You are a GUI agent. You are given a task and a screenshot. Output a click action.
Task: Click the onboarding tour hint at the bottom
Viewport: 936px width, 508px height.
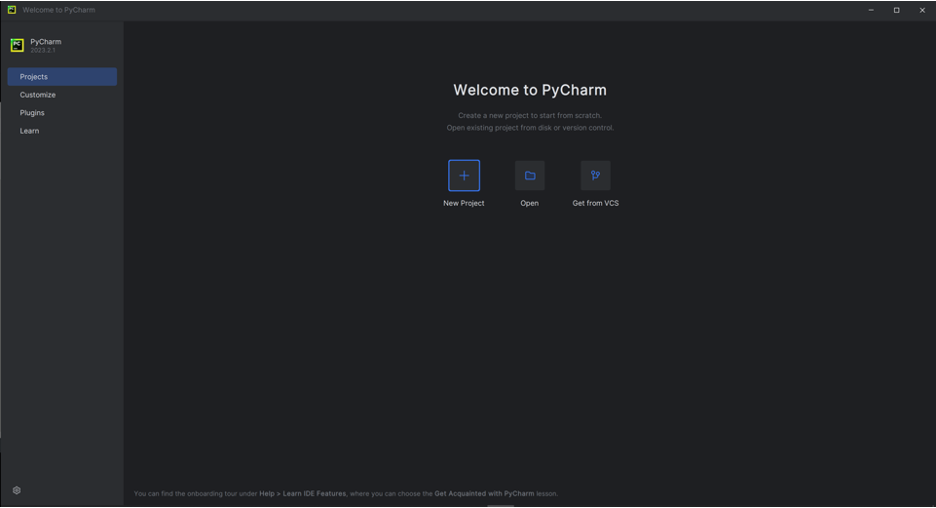[x=346, y=493]
